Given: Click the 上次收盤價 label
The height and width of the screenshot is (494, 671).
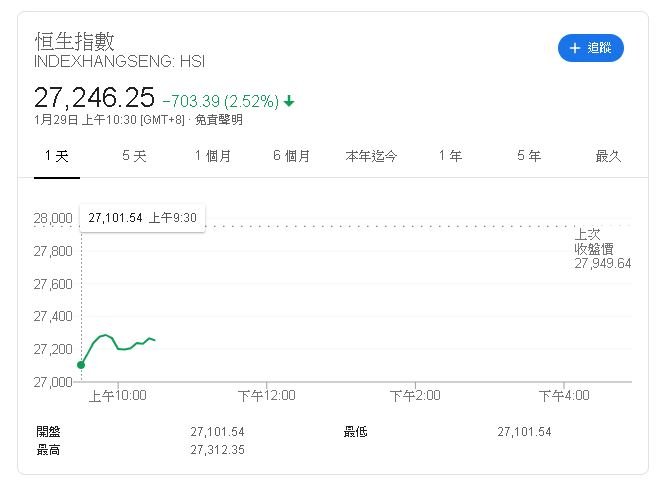Looking at the screenshot, I should pos(594,241).
